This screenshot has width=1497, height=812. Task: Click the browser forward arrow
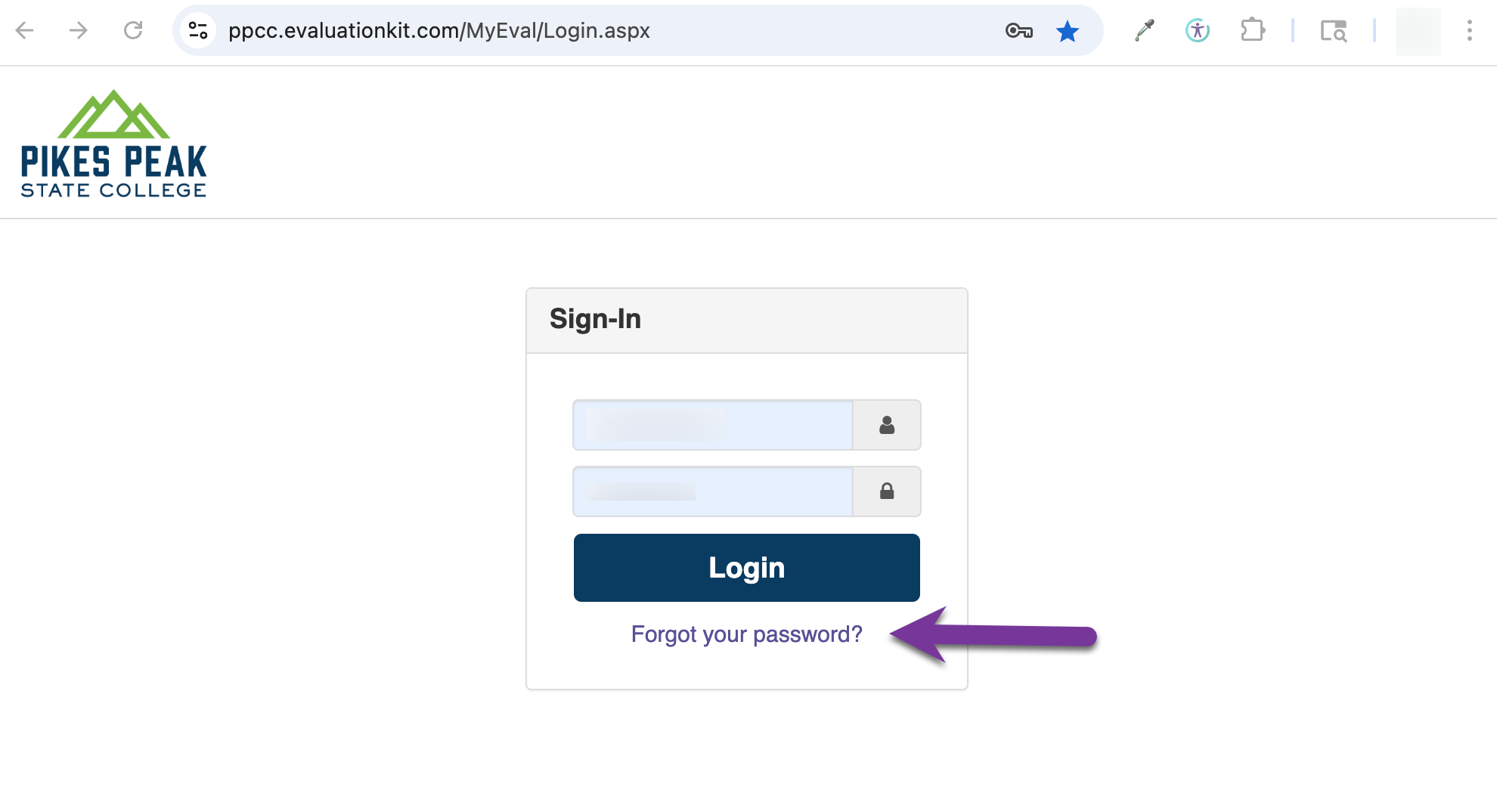point(78,30)
